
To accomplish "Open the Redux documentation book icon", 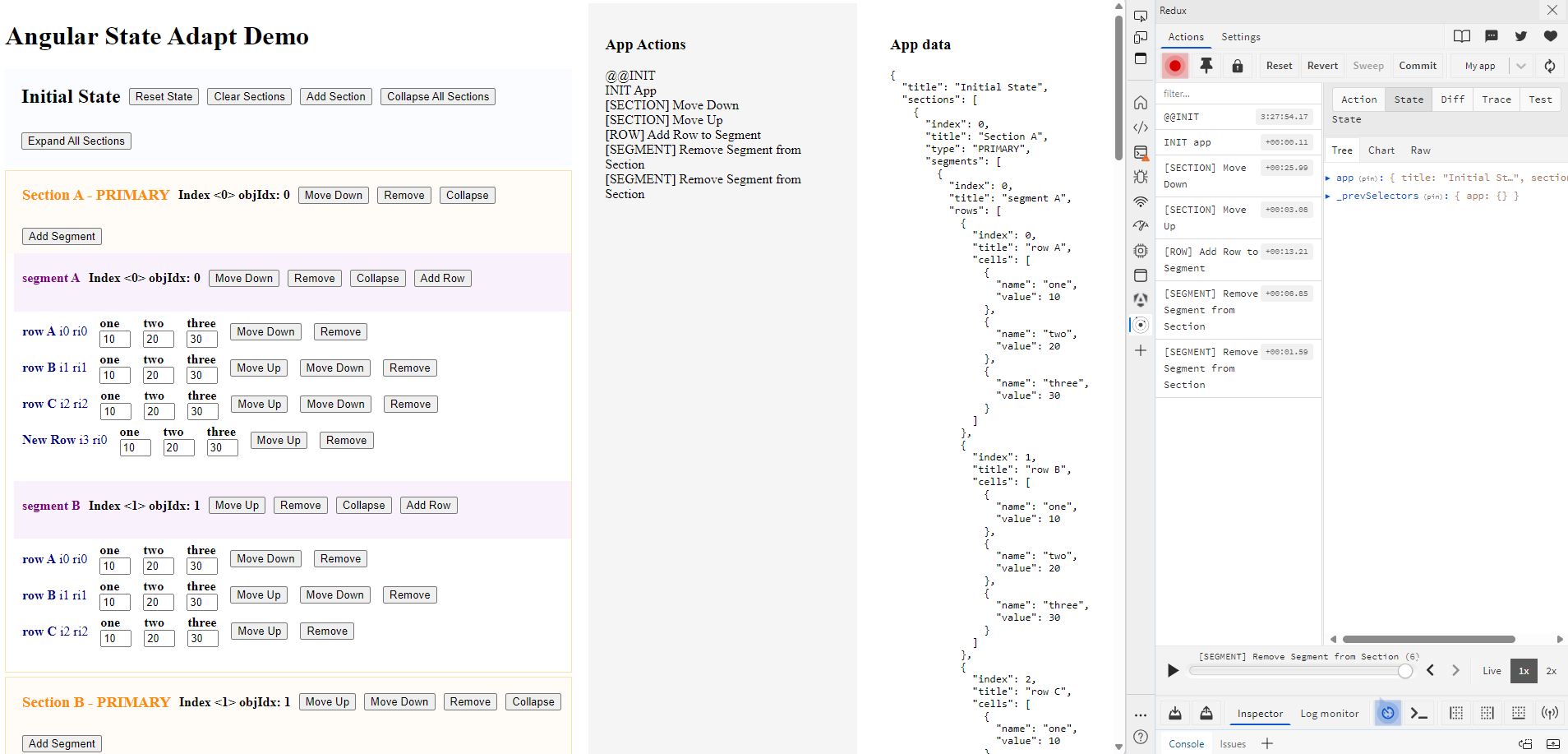I will 1462,36.
